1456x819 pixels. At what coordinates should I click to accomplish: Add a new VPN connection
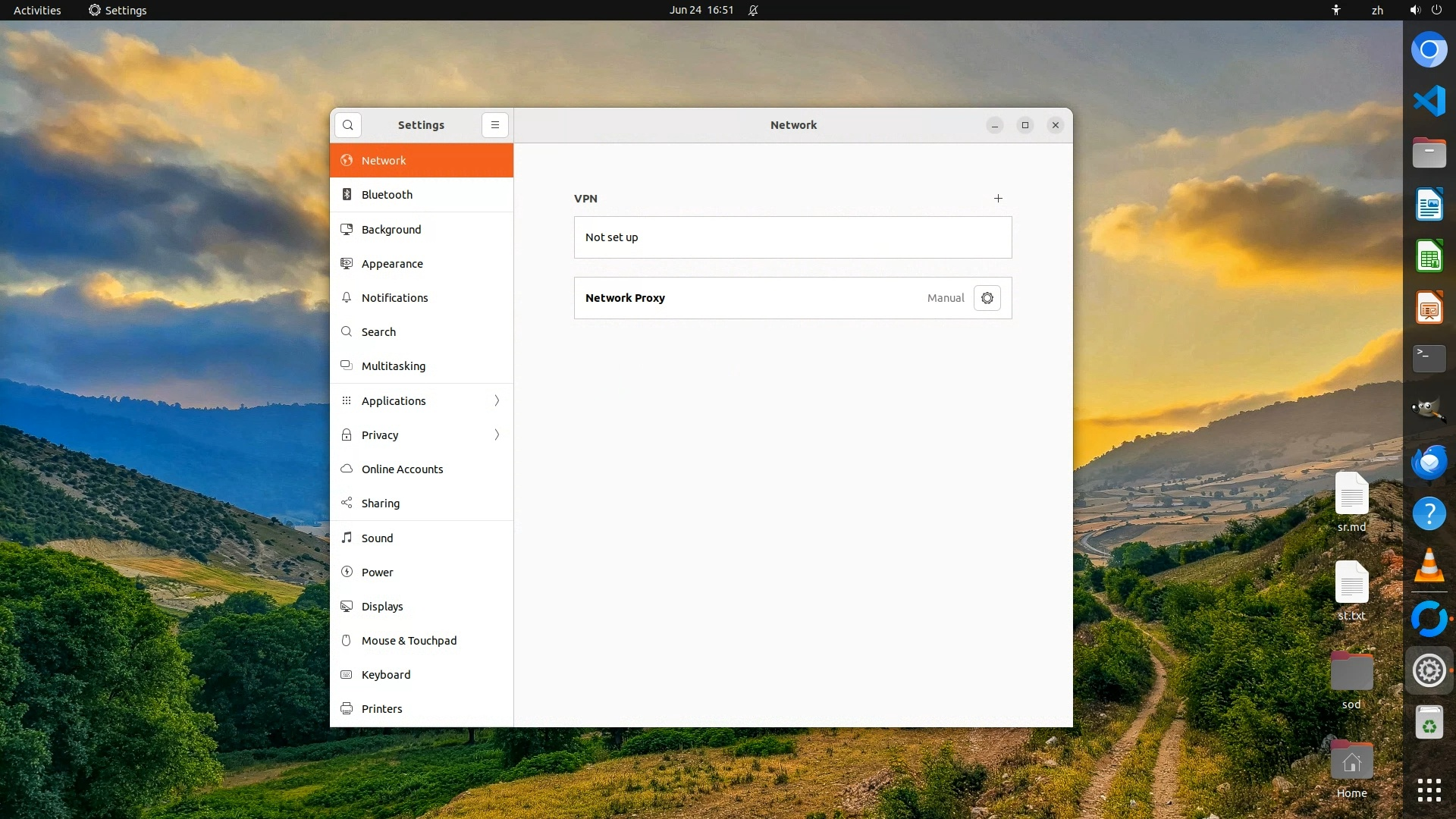pos(998,199)
